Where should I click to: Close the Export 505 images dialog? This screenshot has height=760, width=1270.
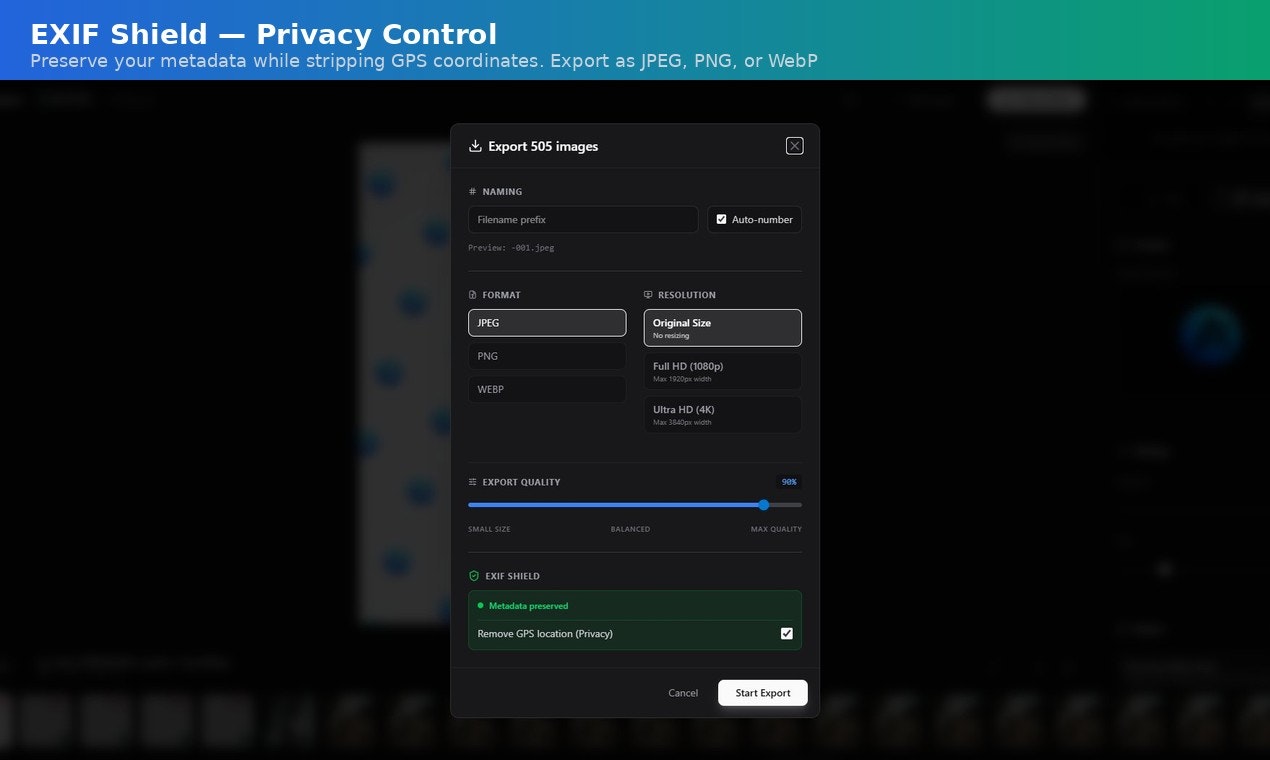click(795, 146)
